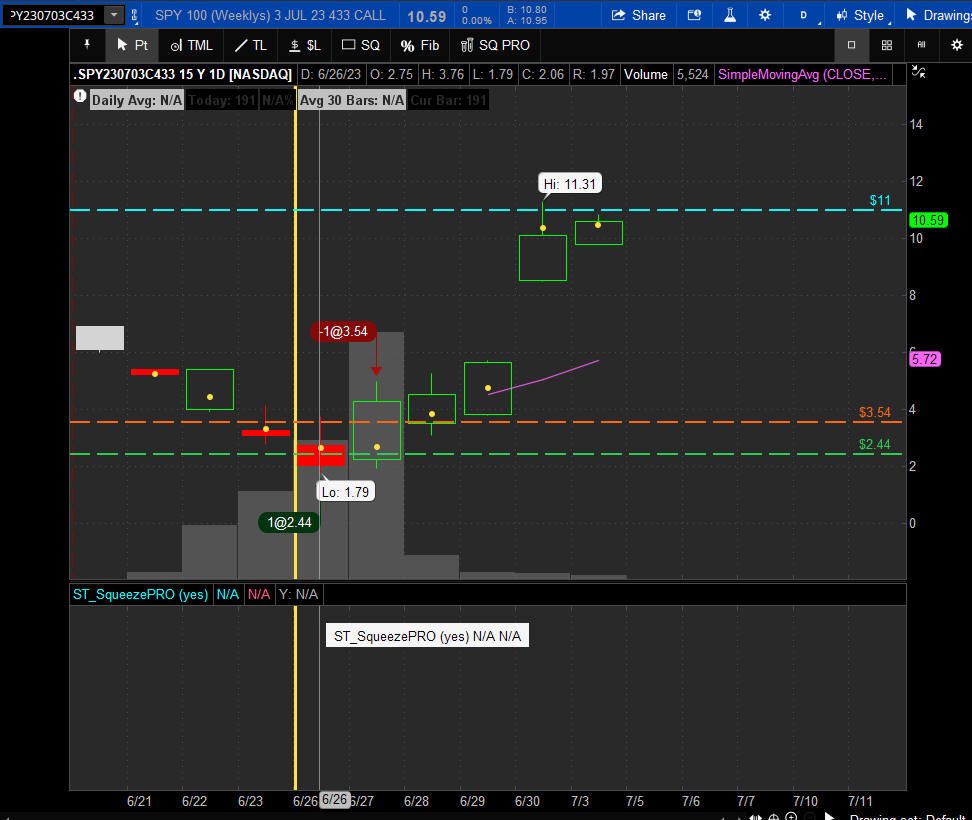
Task: Click the 7/11 date on time axis
Action: (860, 801)
